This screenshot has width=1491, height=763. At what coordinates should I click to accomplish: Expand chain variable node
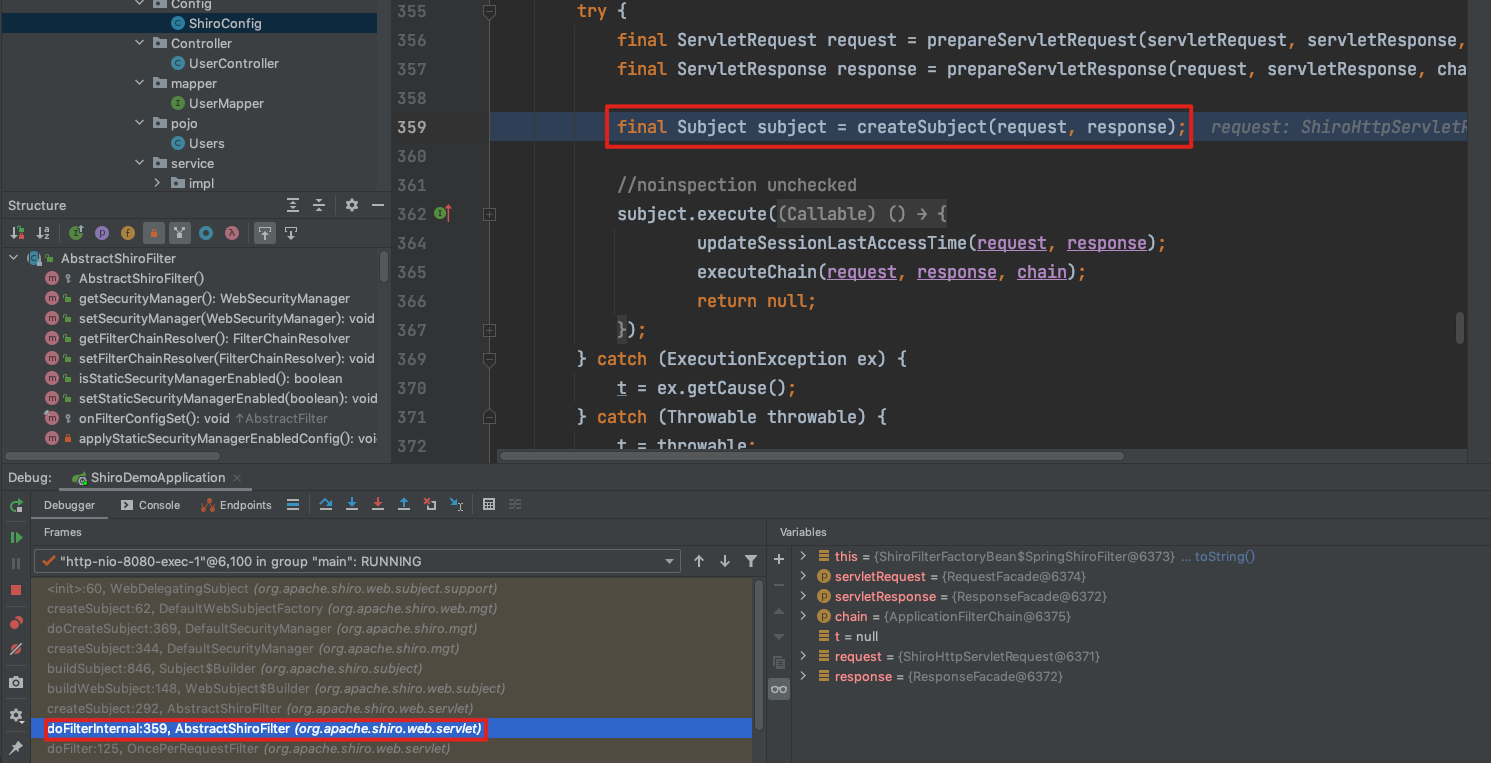tap(803, 616)
